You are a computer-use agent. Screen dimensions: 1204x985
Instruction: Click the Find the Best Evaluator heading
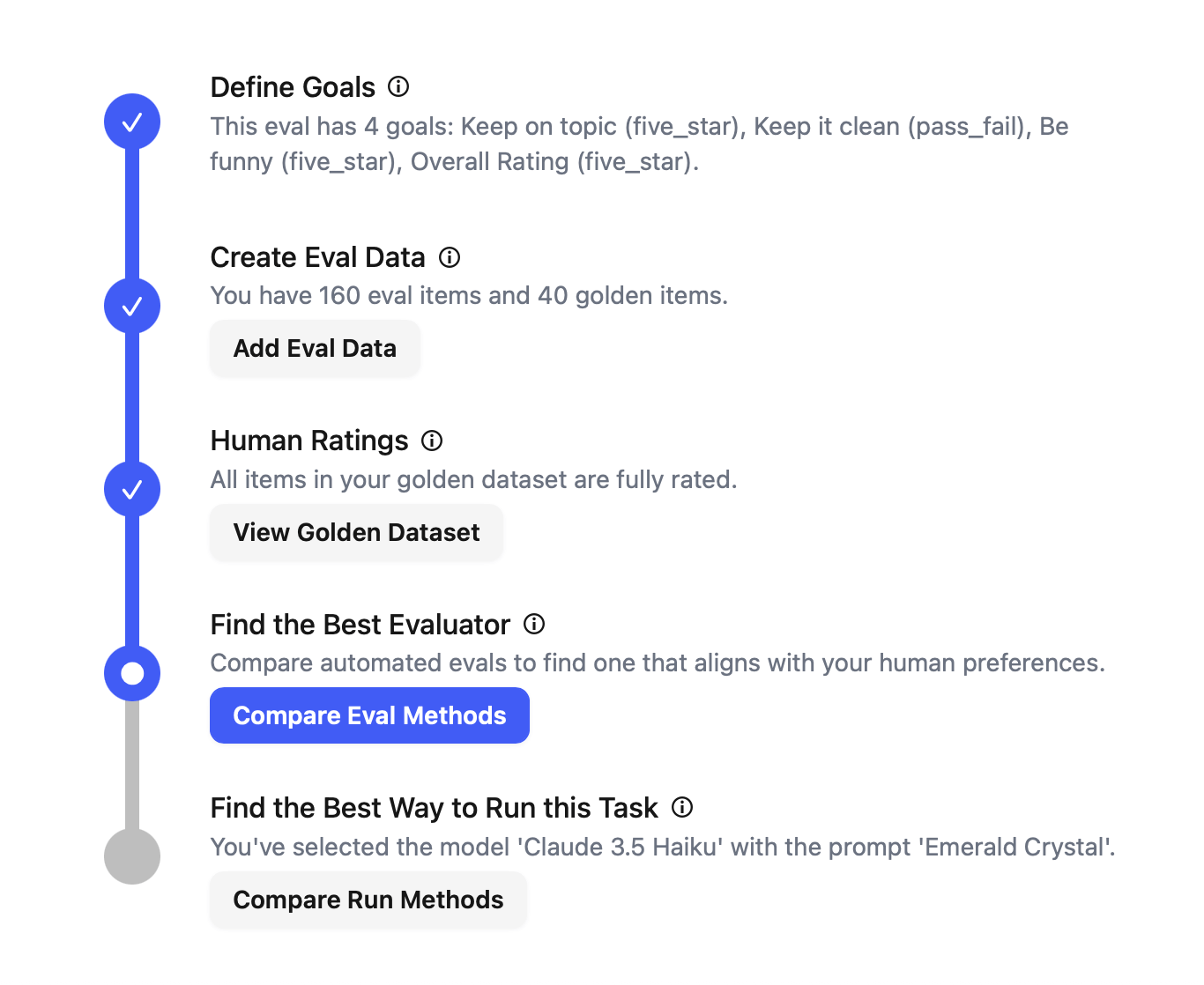pos(359,625)
